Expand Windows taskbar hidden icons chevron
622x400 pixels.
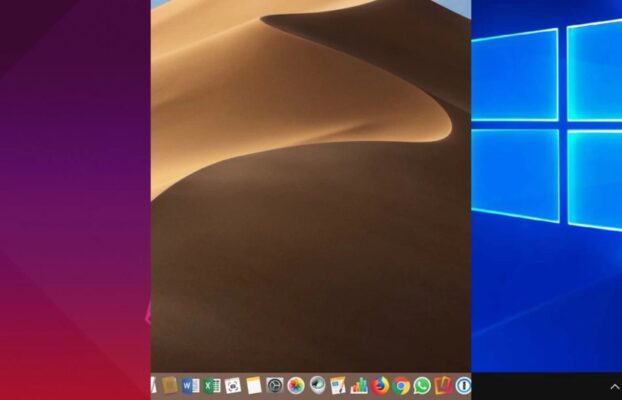tap(615, 387)
